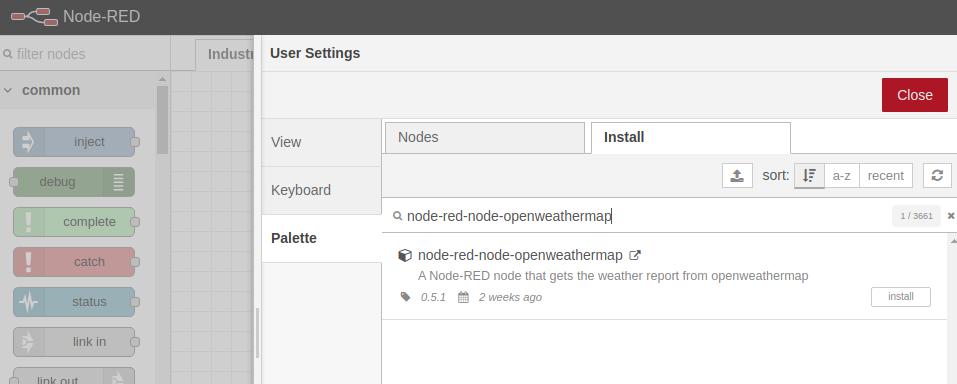
Task: Select the complete node in the palette
Action: tap(74, 222)
